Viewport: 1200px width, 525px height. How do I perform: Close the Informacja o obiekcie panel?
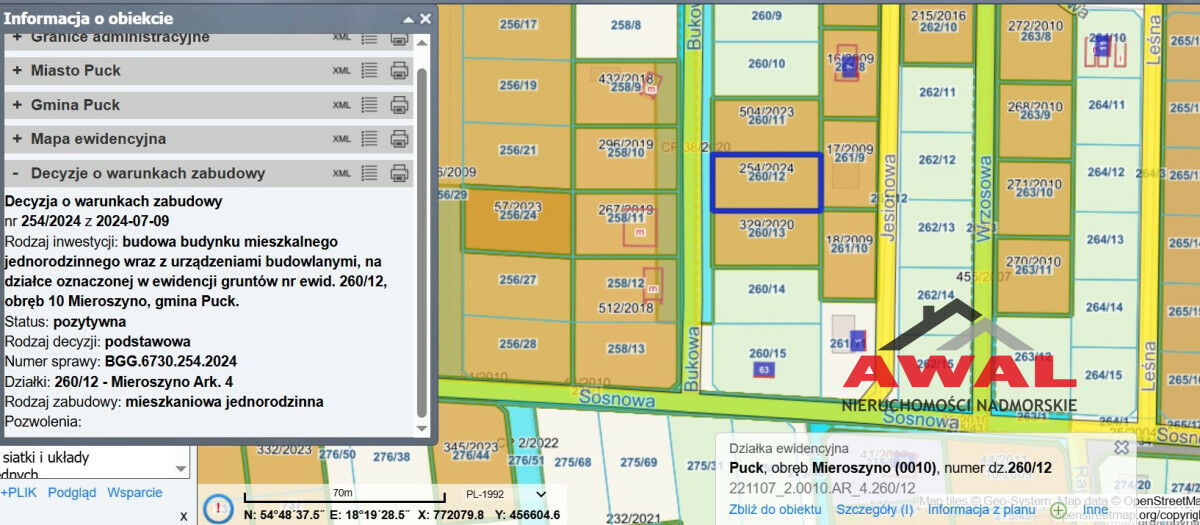click(425, 19)
